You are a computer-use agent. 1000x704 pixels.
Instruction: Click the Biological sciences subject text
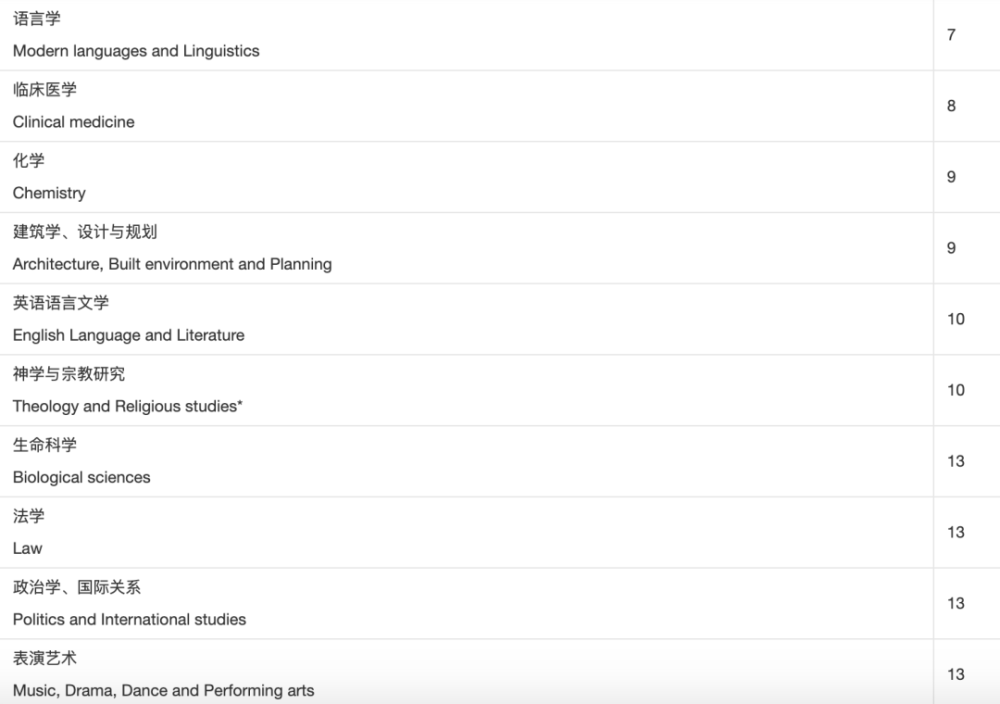pos(82,477)
